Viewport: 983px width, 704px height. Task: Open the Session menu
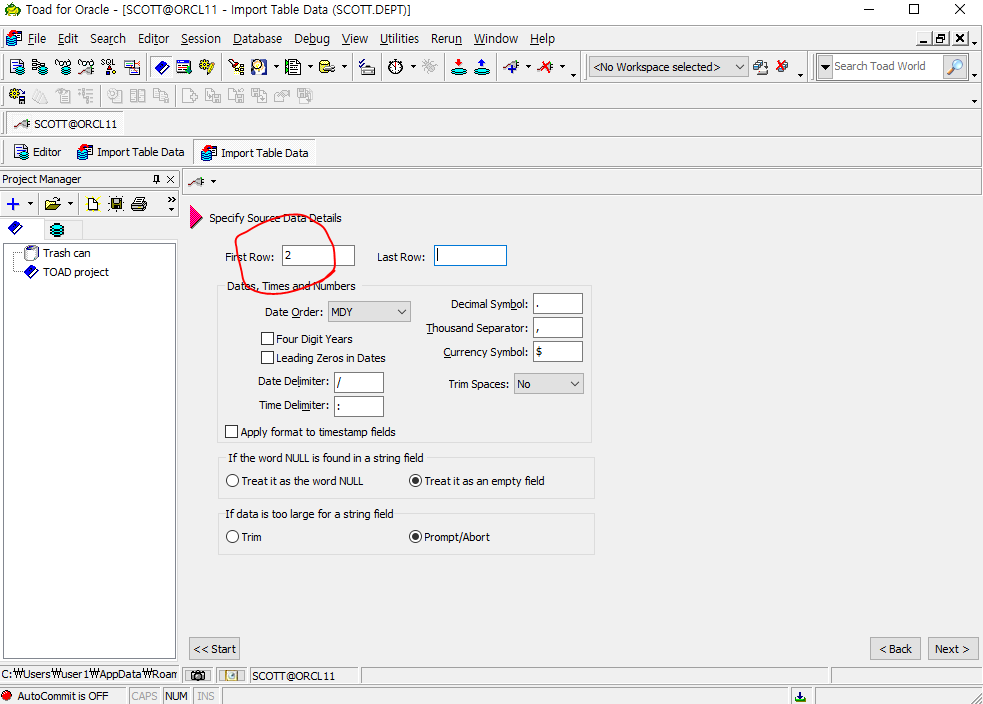pos(201,39)
